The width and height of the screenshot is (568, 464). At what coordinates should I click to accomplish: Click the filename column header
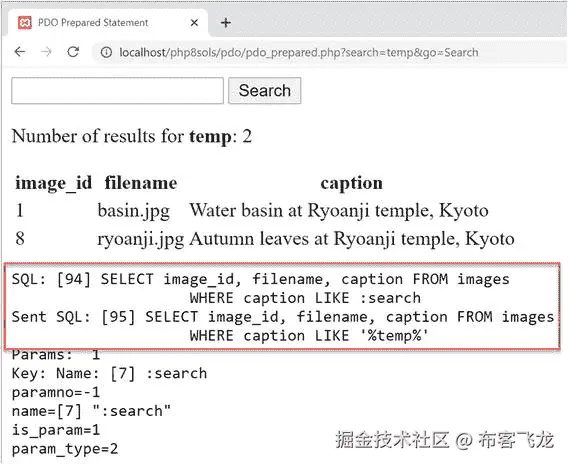point(141,183)
